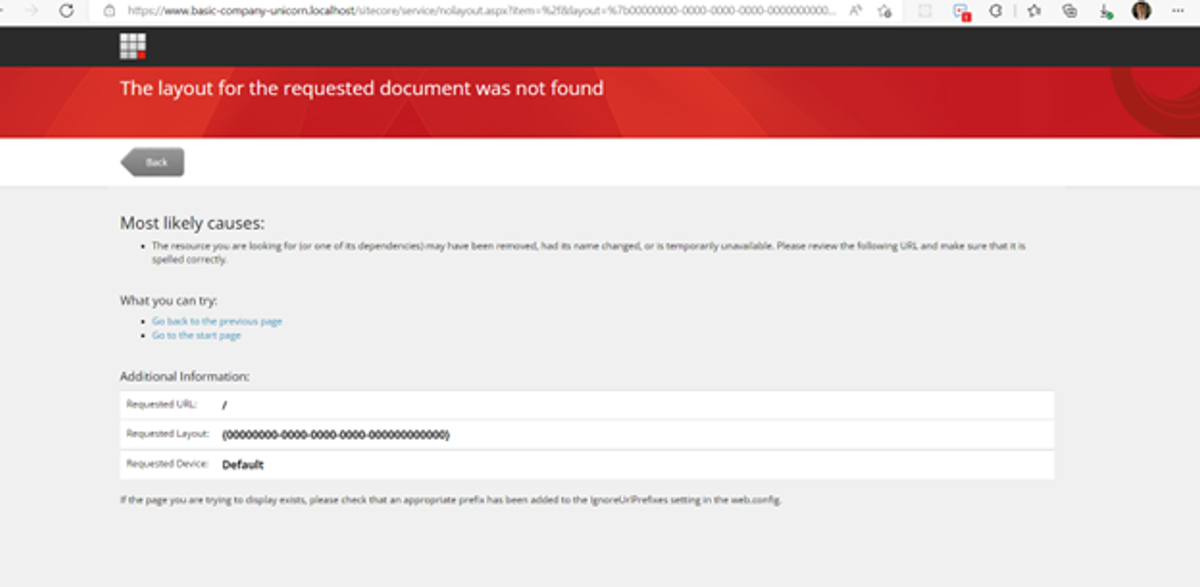
Task: Click the 'Most likely causes:' heading
Action: click(x=192, y=223)
